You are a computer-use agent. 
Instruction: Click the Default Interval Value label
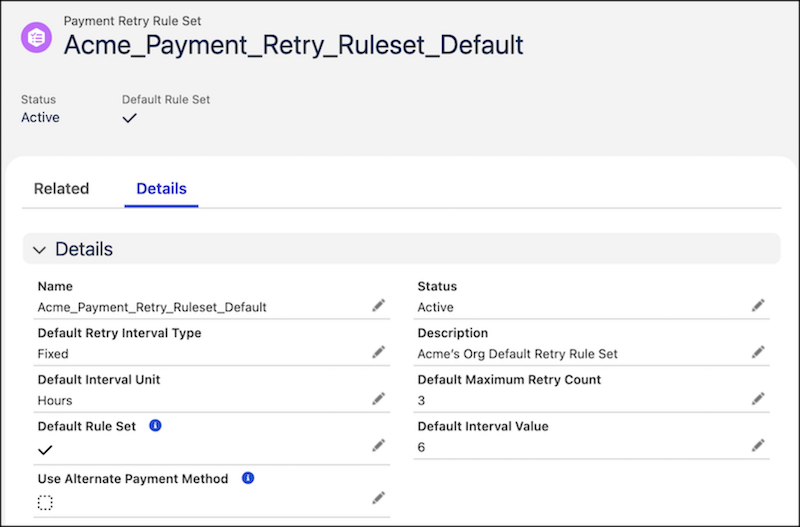[x=483, y=426]
